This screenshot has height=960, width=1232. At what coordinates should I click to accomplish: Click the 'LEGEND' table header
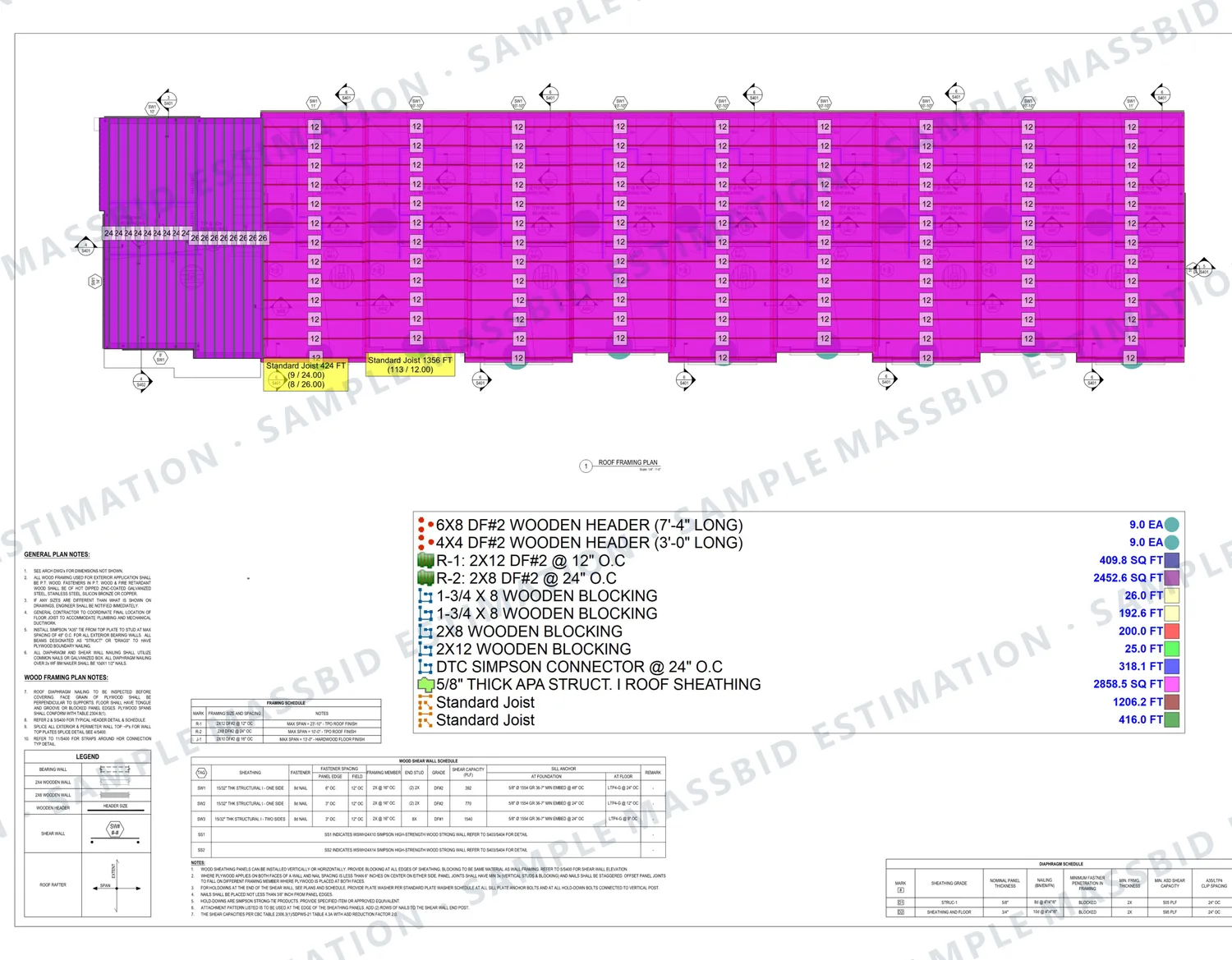click(87, 757)
